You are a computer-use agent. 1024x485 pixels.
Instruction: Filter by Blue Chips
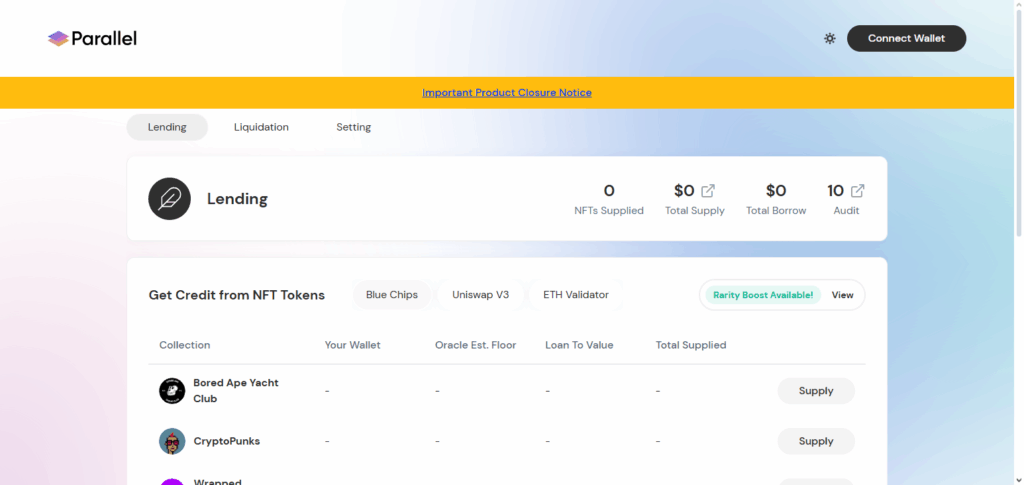[392, 295]
